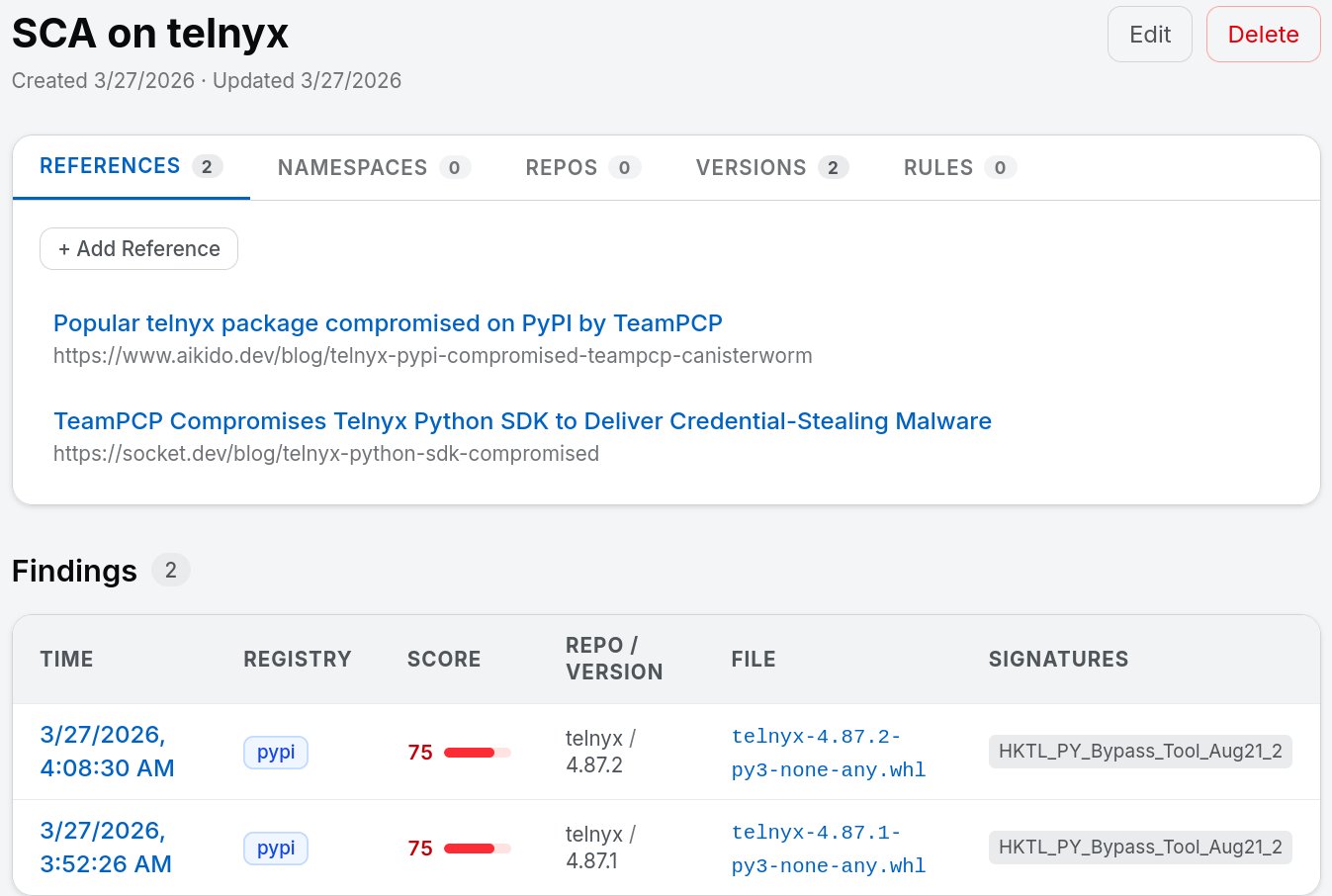The height and width of the screenshot is (896, 1332).
Task: Open the Socket TeamPCP Telnyx SDK article
Action: tap(522, 421)
